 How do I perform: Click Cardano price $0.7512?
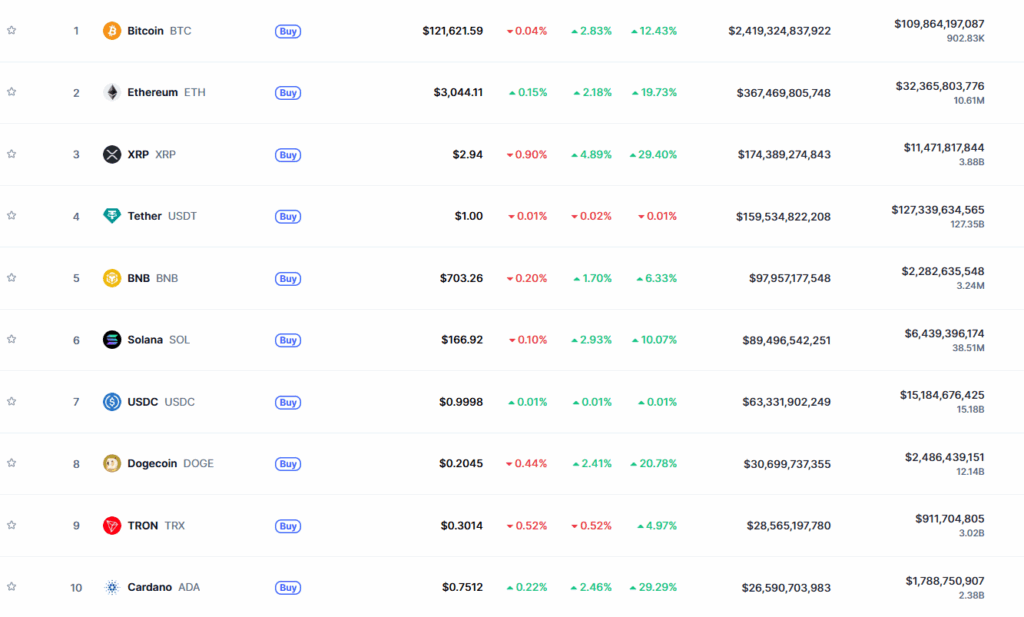point(462,587)
